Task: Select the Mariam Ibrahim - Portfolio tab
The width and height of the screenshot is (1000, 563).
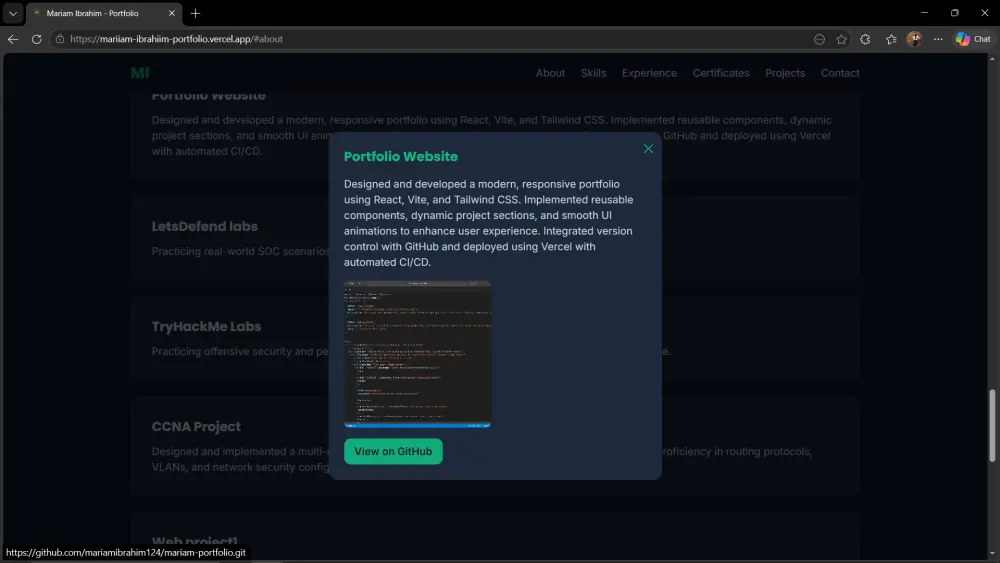Action: pyautogui.click(x=104, y=13)
